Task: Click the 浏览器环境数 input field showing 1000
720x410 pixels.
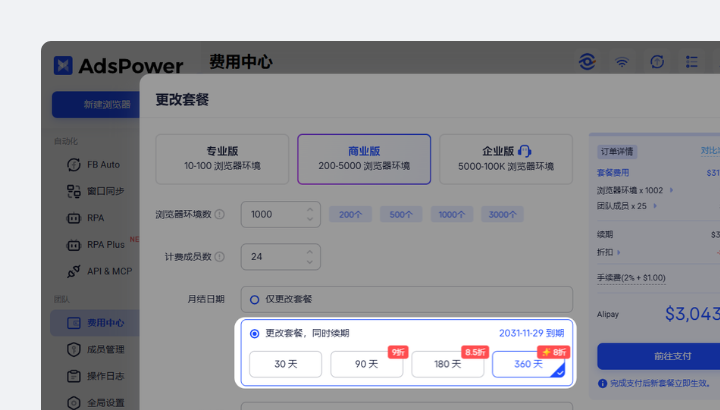Action: point(281,214)
